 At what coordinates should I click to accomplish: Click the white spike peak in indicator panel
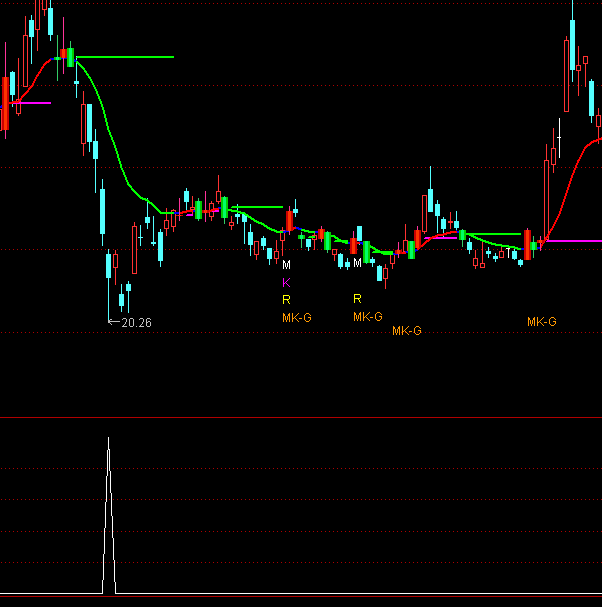click(109, 440)
